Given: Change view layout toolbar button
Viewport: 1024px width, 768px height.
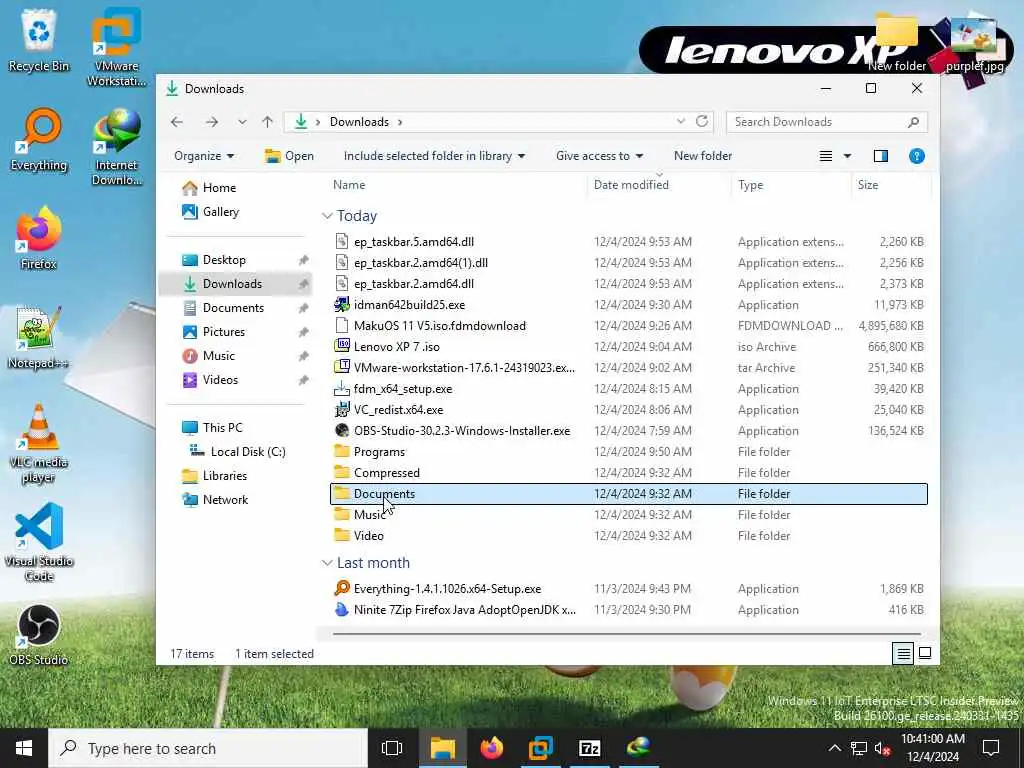Looking at the screenshot, I should pyautogui.click(x=826, y=156).
